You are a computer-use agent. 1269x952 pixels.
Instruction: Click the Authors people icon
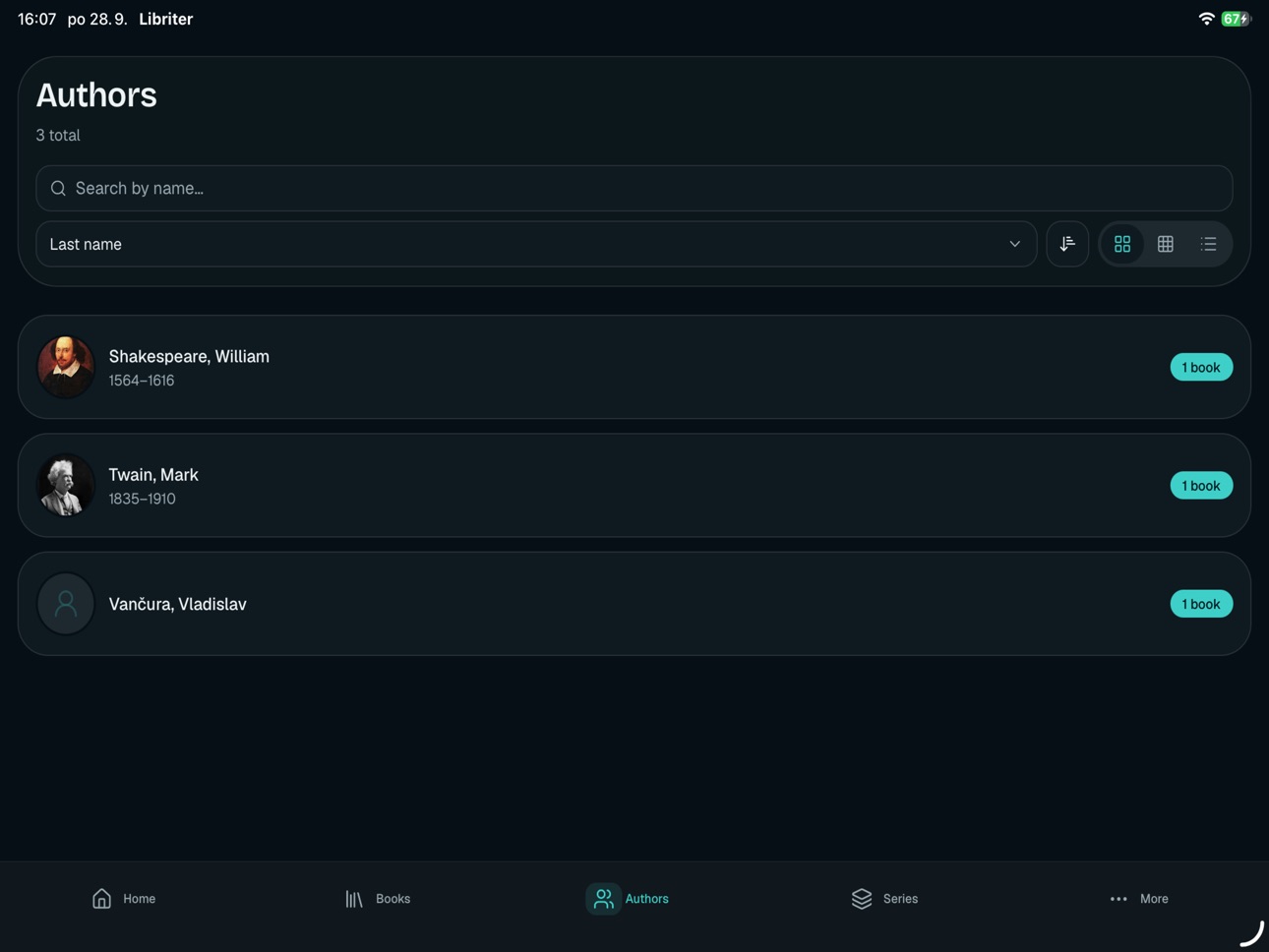pyautogui.click(x=603, y=899)
